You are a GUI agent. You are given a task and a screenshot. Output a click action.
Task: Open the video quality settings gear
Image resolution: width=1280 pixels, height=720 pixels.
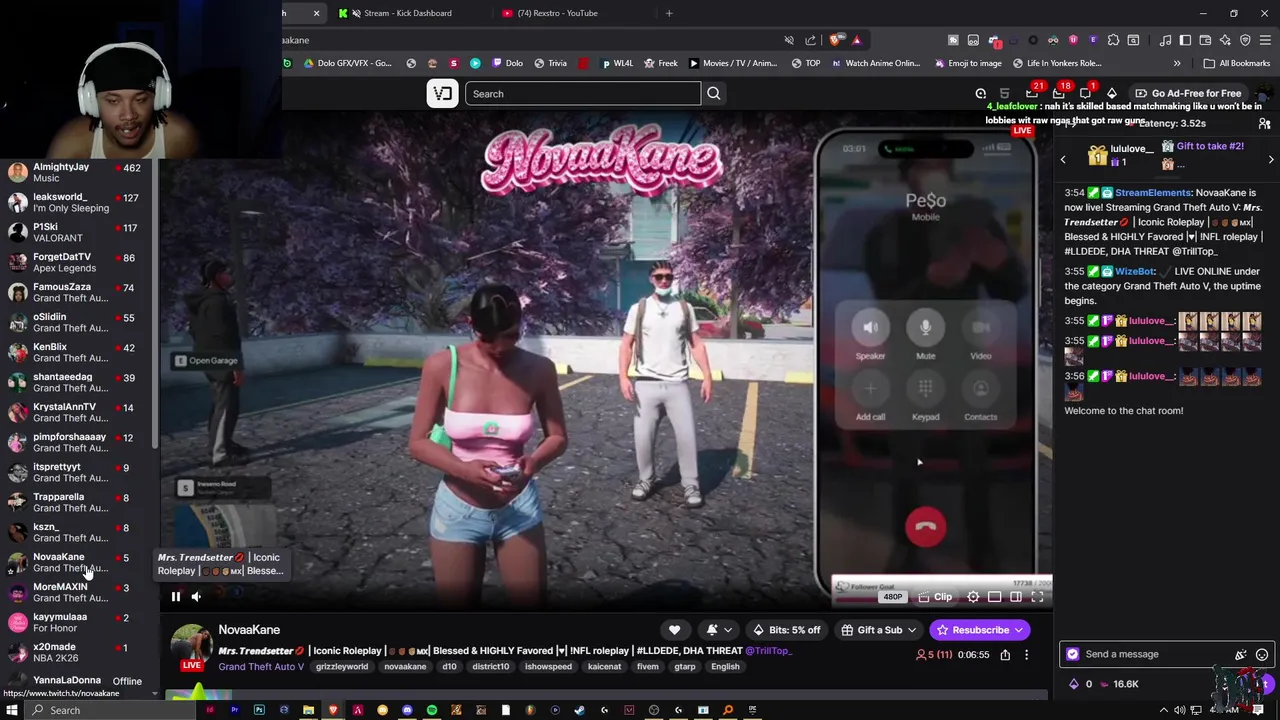coord(973,597)
